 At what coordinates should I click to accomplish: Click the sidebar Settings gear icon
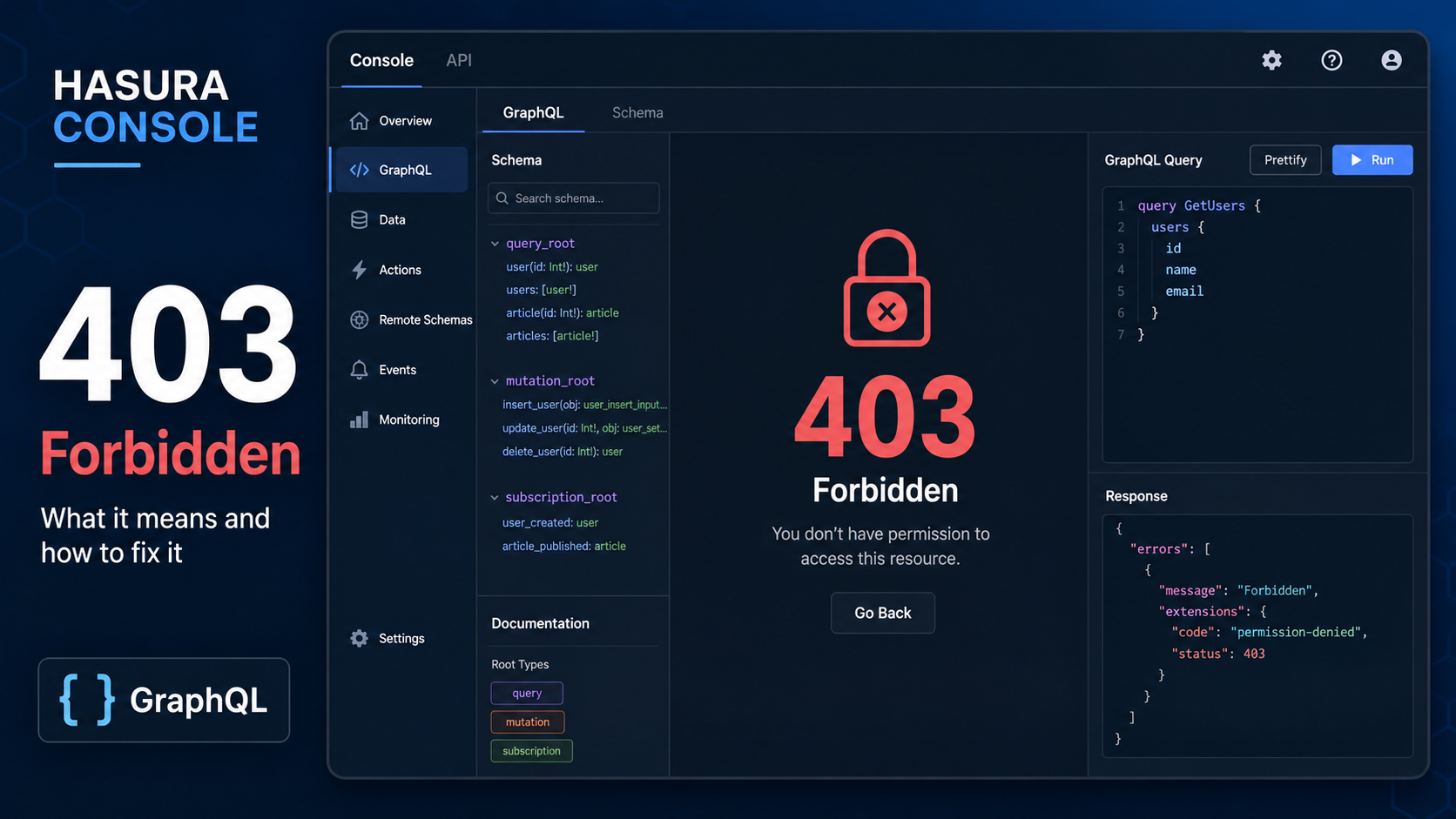pyautogui.click(x=359, y=638)
